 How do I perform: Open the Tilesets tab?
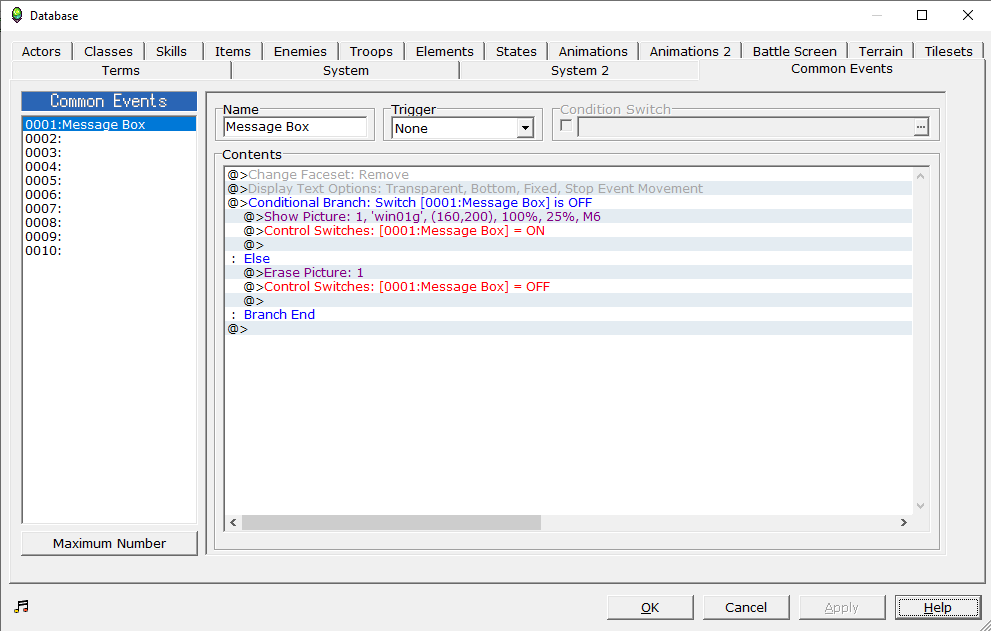coord(948,51)
